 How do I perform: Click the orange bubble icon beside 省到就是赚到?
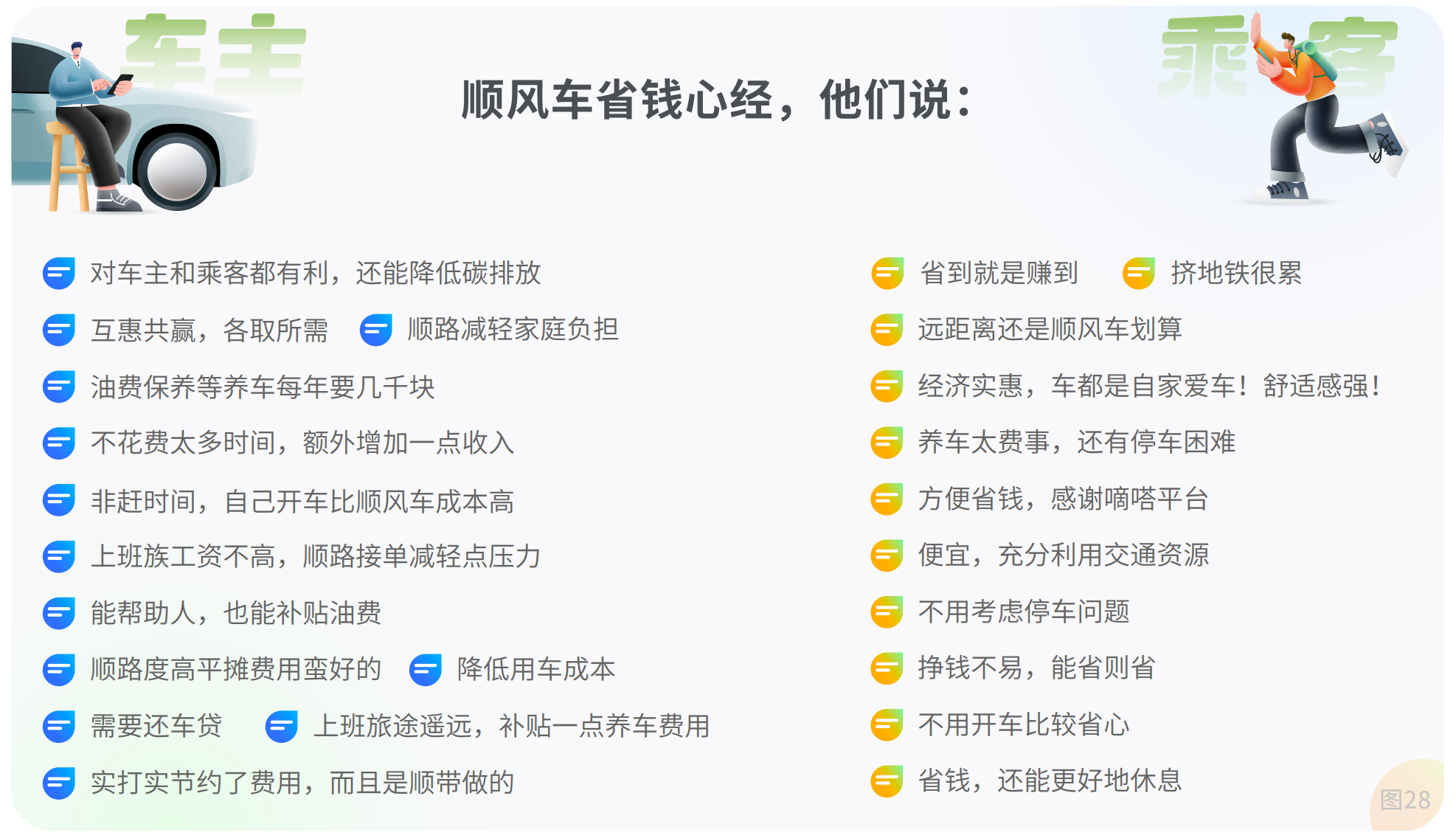point(887,274)
